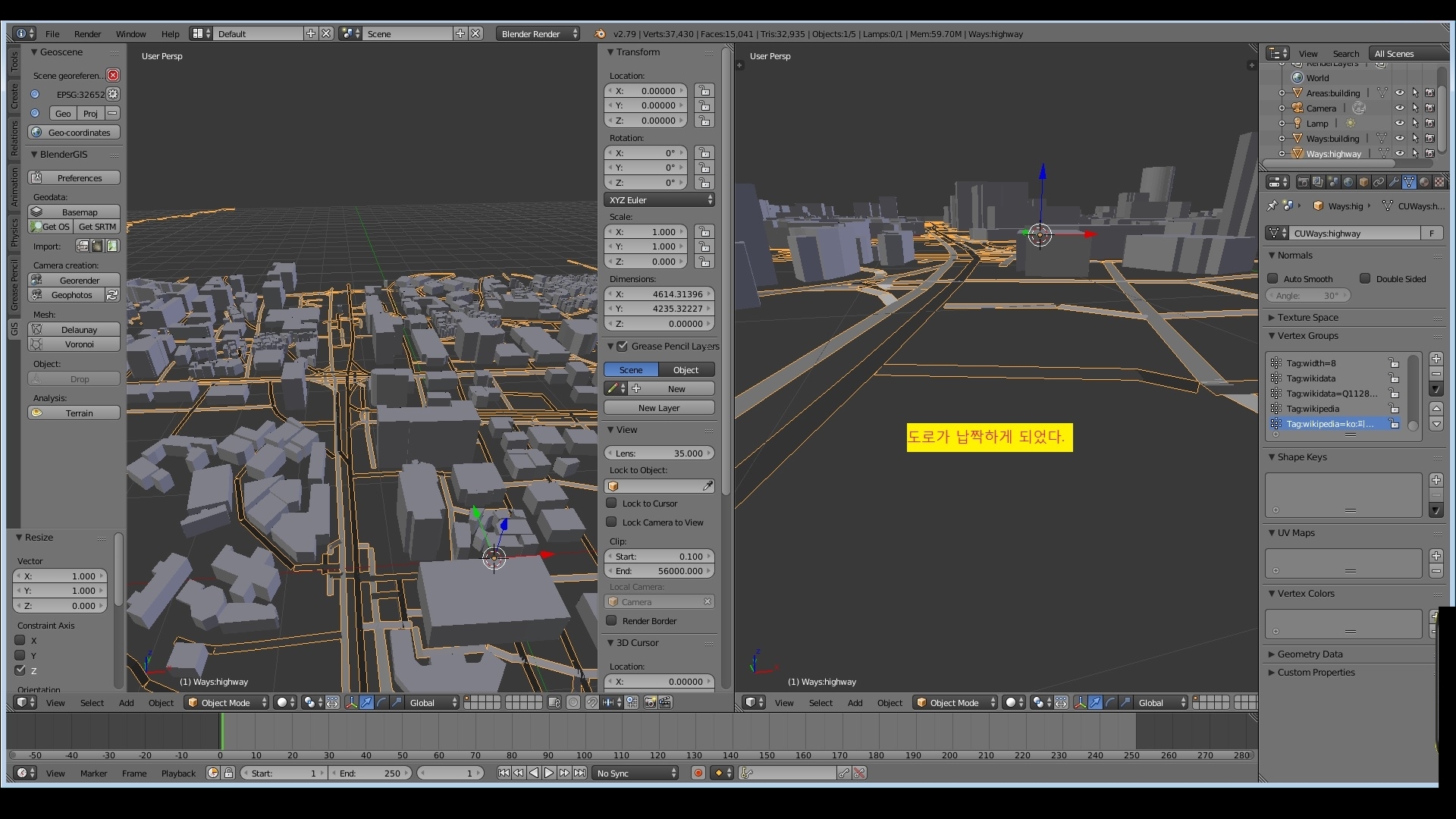Open the Help menu

coord(170,34)
